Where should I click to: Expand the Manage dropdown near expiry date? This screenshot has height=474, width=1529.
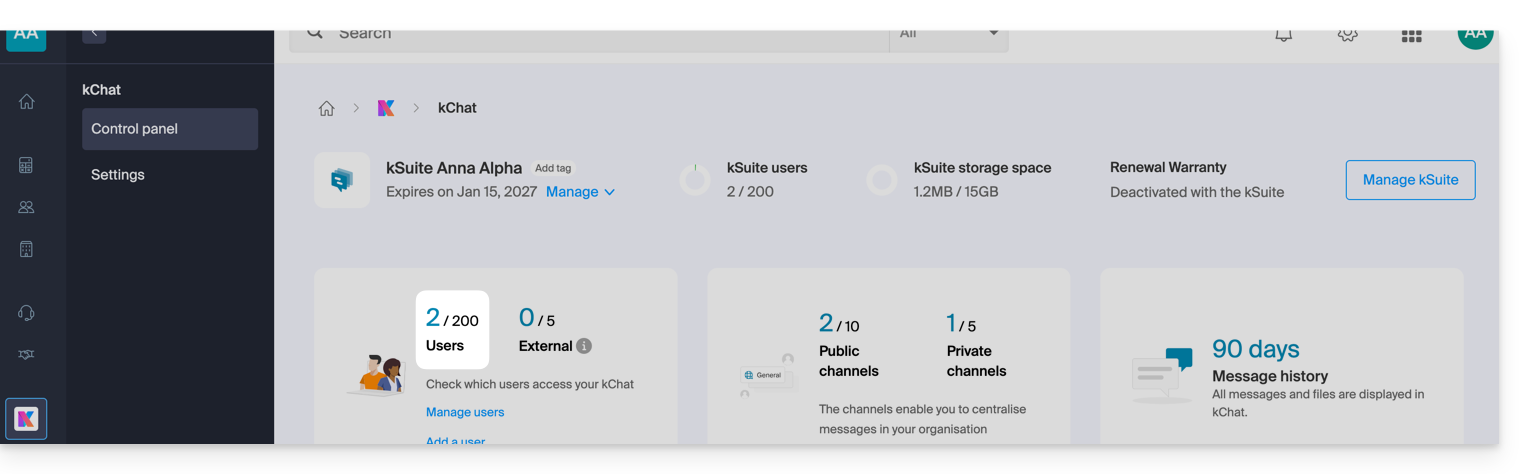pos(580,192)
